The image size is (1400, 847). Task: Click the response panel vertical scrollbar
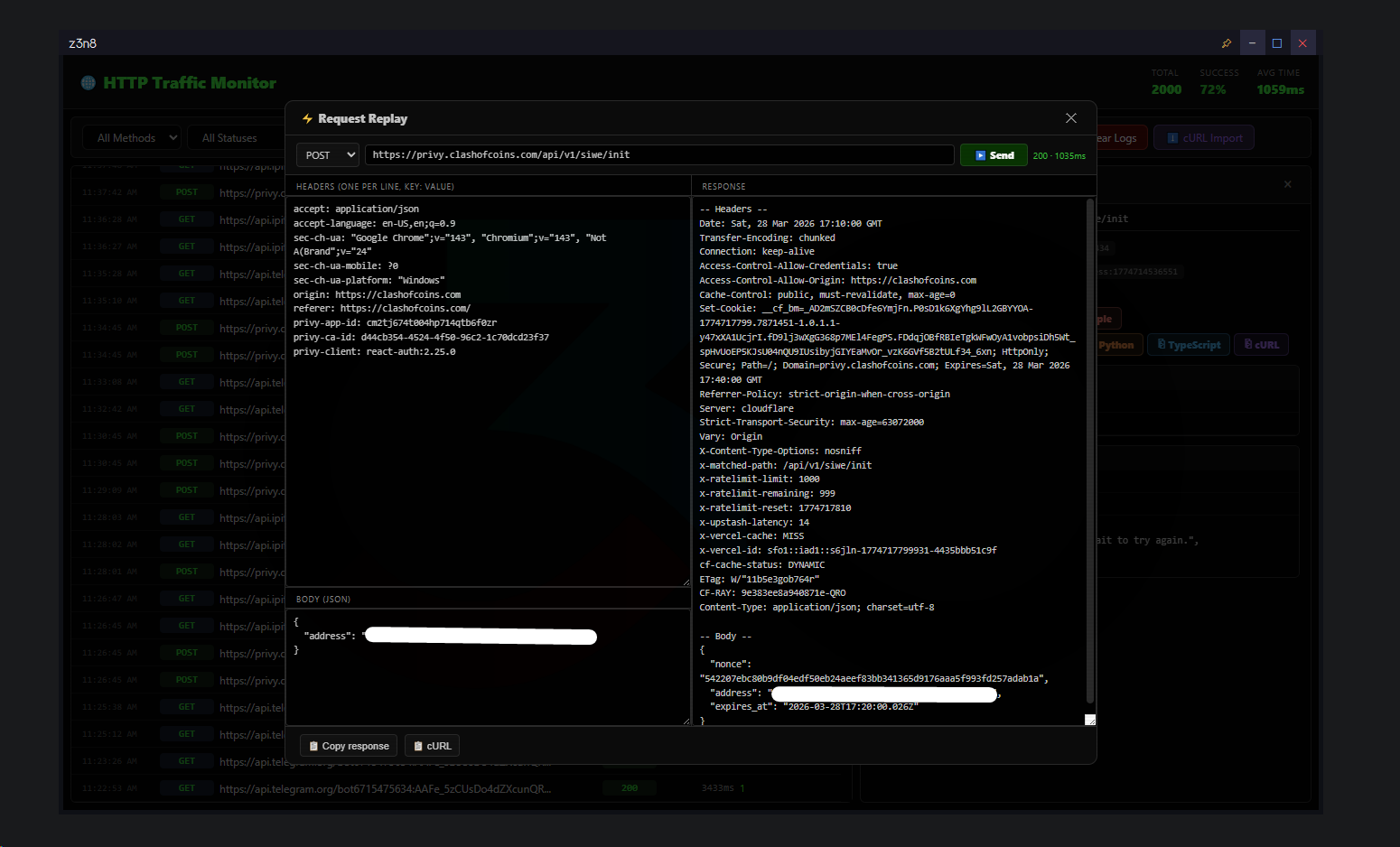coord(1089,450)
